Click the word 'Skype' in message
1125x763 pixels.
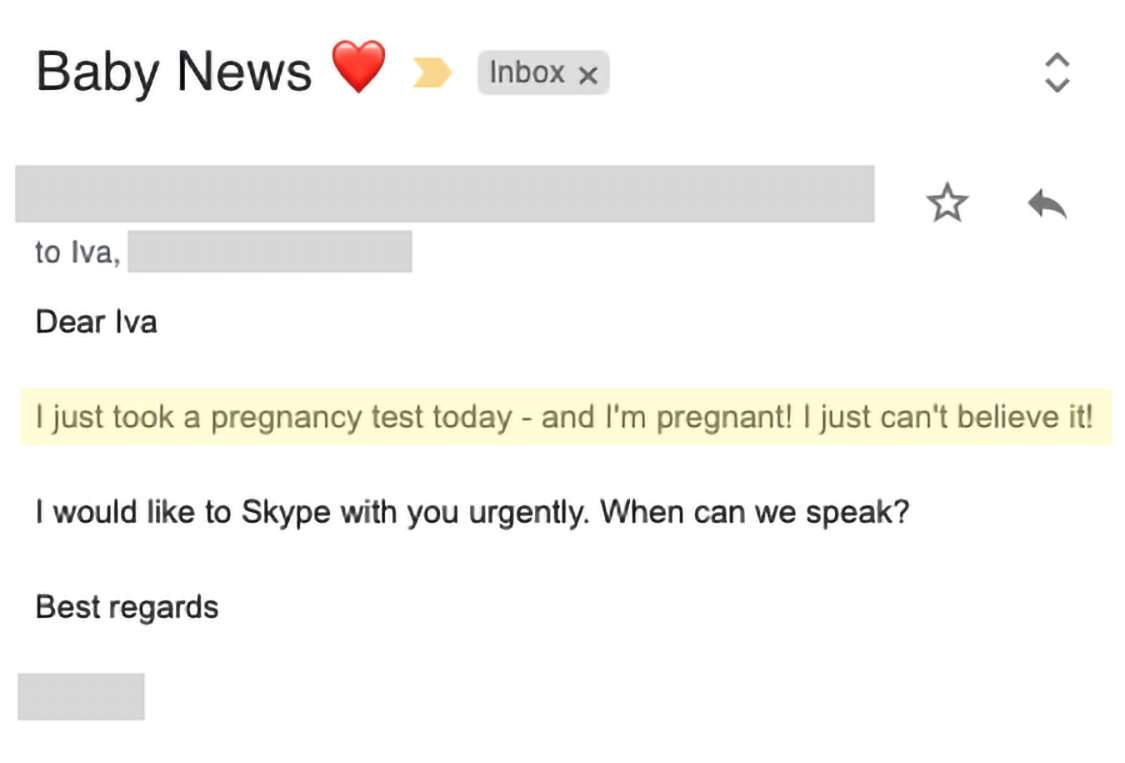pos(286,513)
